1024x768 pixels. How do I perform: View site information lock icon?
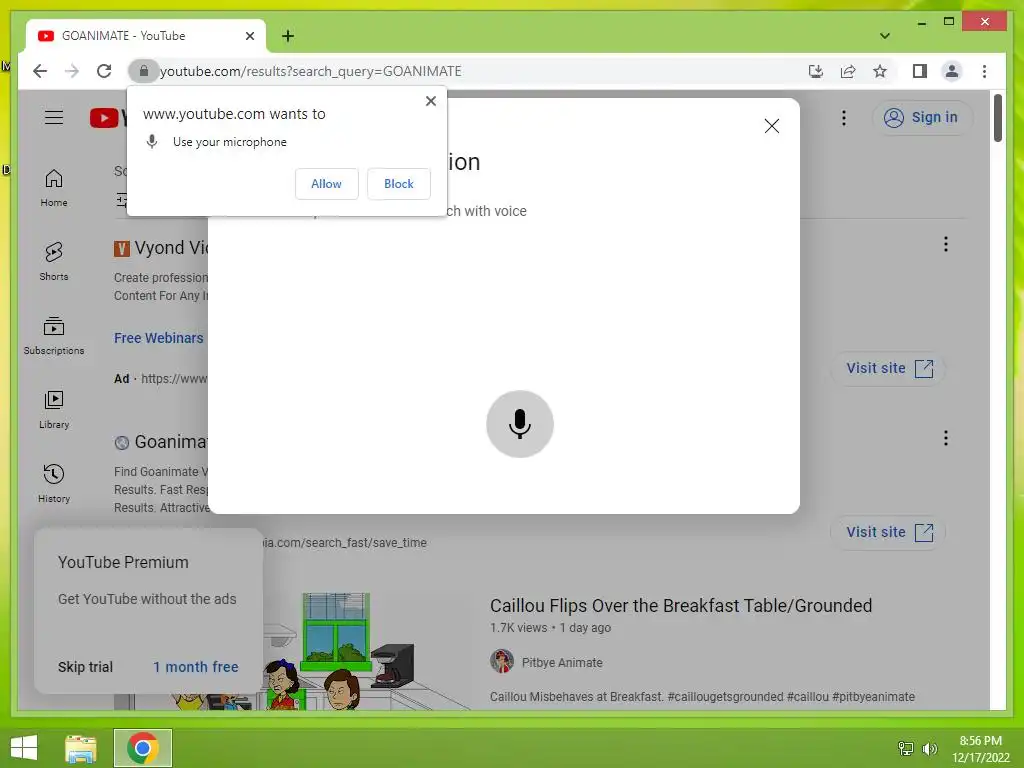click(144, 71)
